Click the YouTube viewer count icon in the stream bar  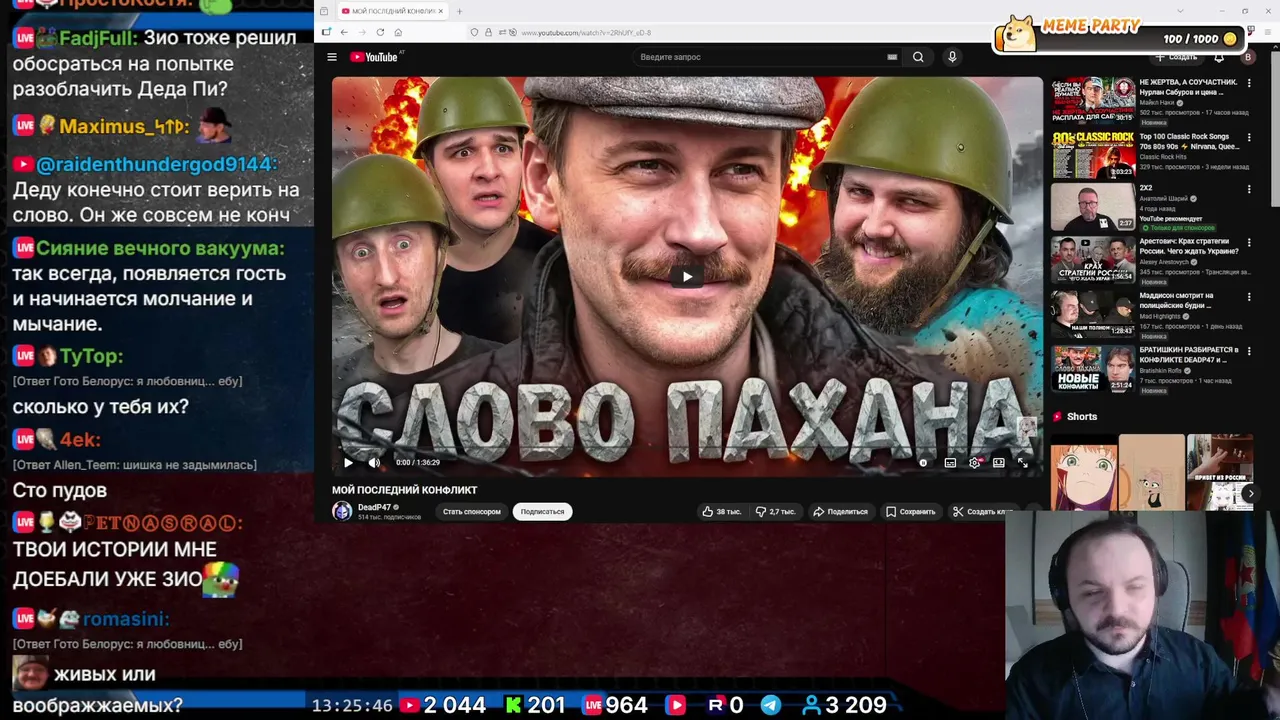409,705
